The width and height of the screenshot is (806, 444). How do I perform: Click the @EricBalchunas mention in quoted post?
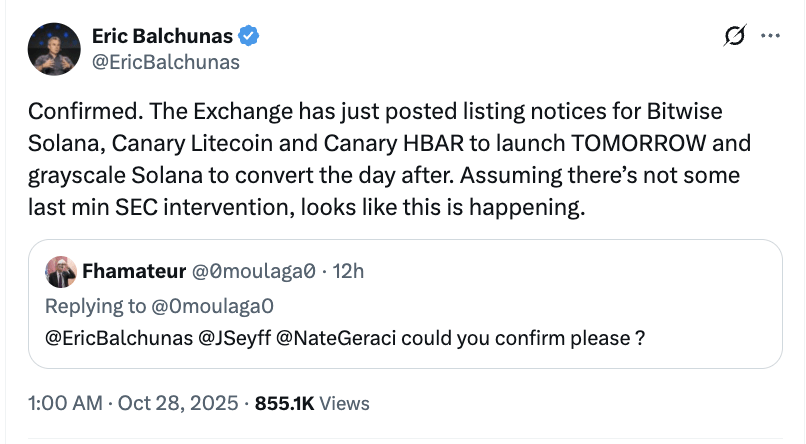(120, 338)
